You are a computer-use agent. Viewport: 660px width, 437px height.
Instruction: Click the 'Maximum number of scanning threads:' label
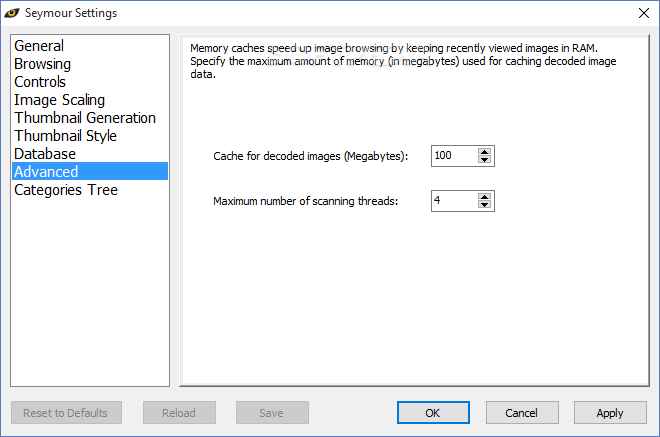pos(306,201)
